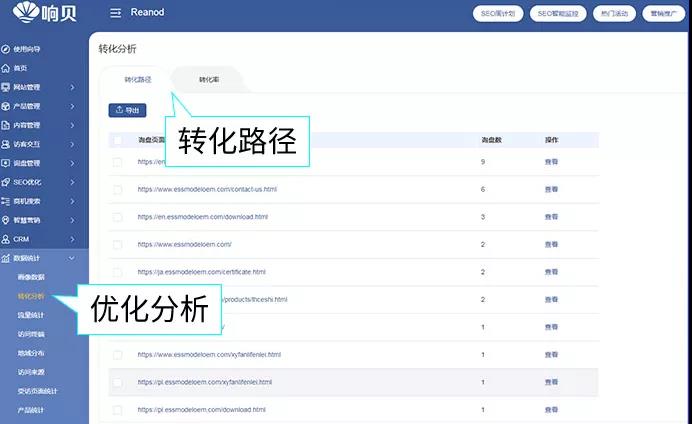Screen dimensions: 692x424
Task: Click the 网站管理 sidebar icon
Action: point(6,87)
